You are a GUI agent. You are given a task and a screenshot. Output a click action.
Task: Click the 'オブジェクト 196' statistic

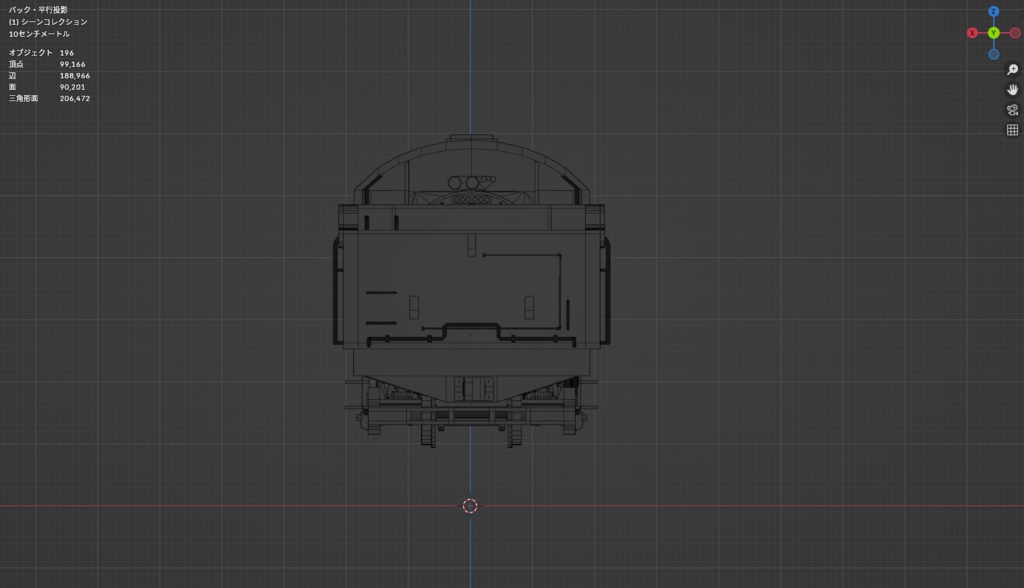[x=41, y=52]
